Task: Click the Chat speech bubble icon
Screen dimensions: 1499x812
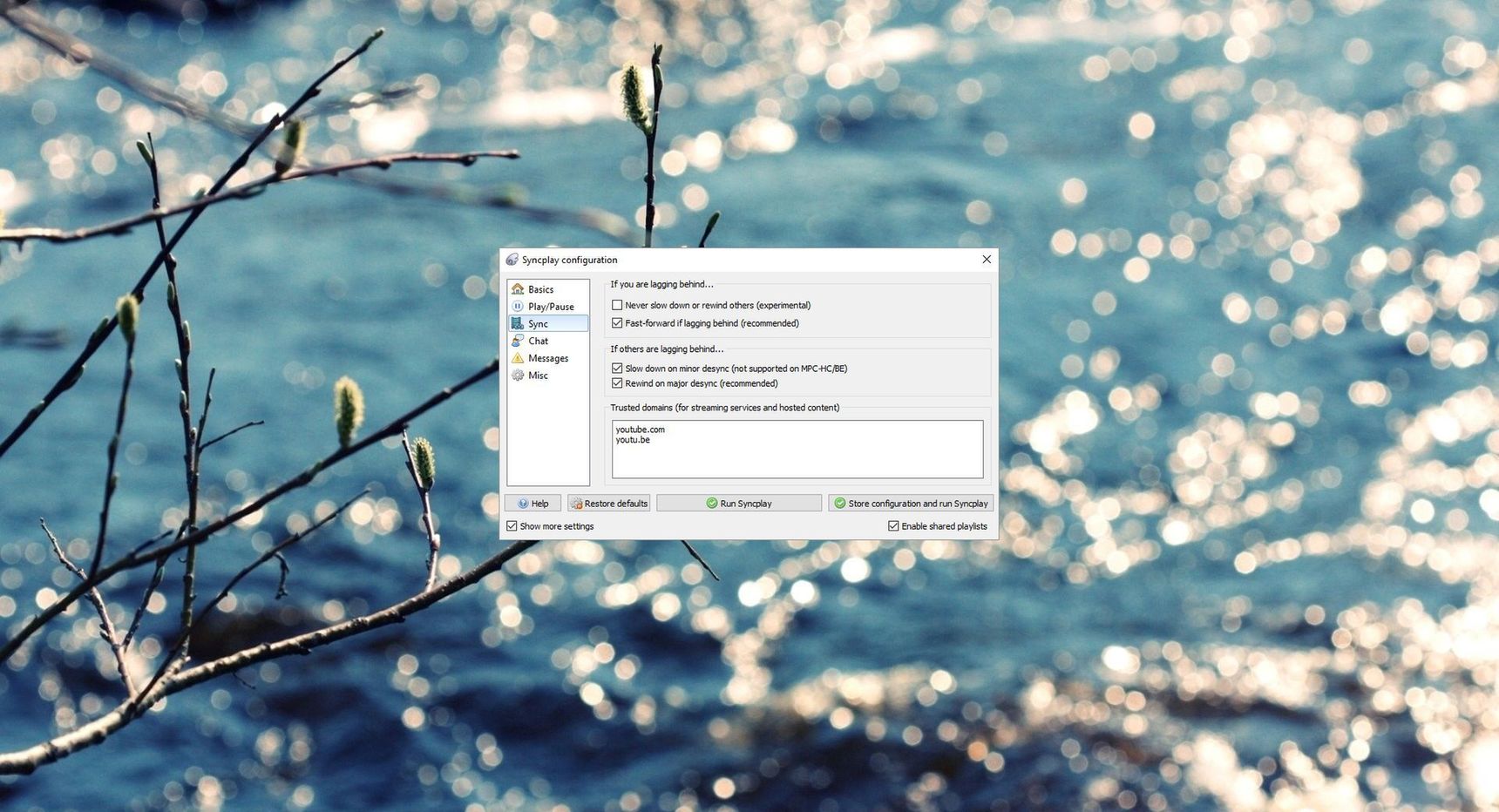Action: point(518,341)
